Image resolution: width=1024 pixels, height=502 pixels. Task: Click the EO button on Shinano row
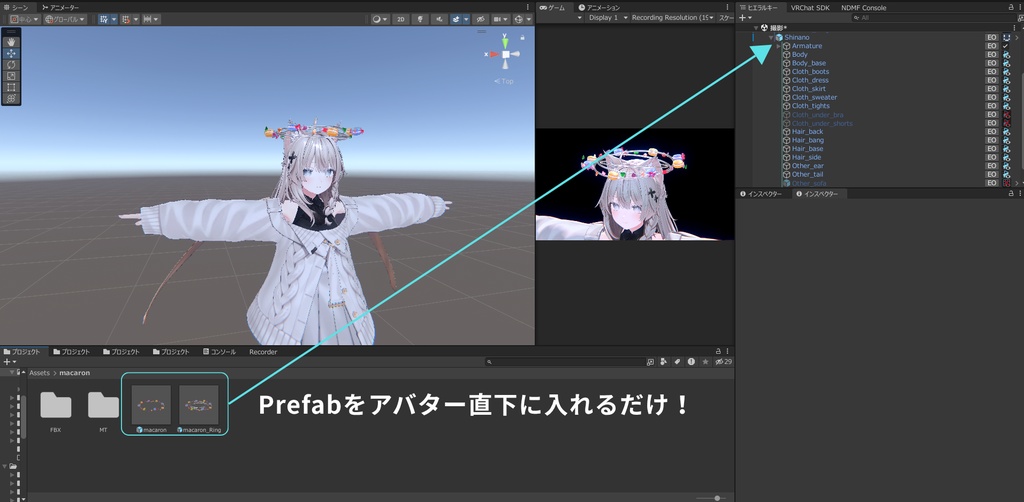tap(991, 37)
